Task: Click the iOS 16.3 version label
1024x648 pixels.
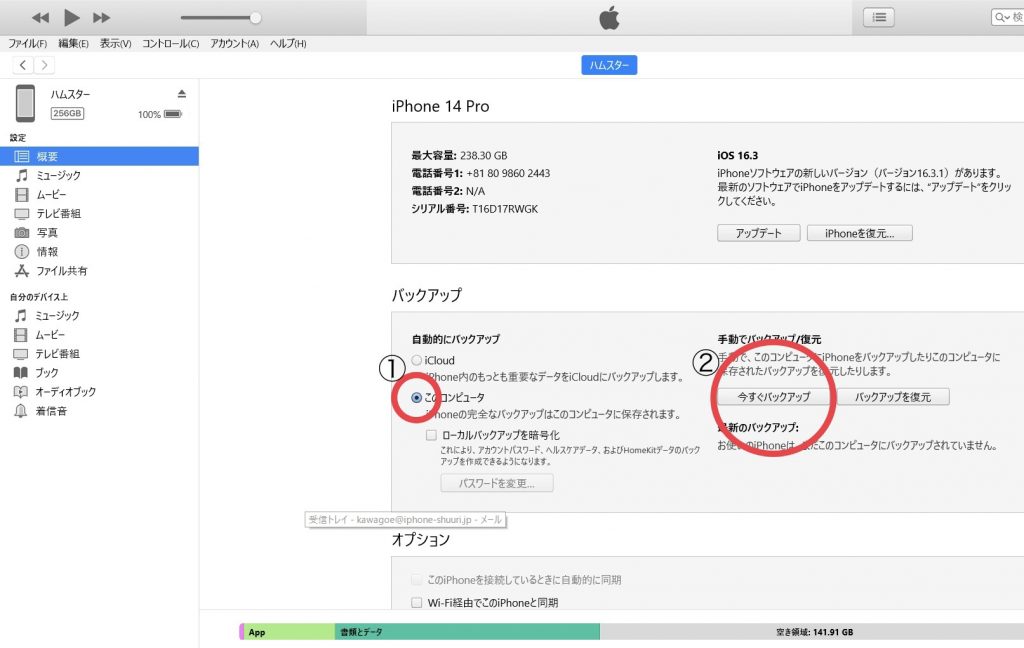Action: 737,155
